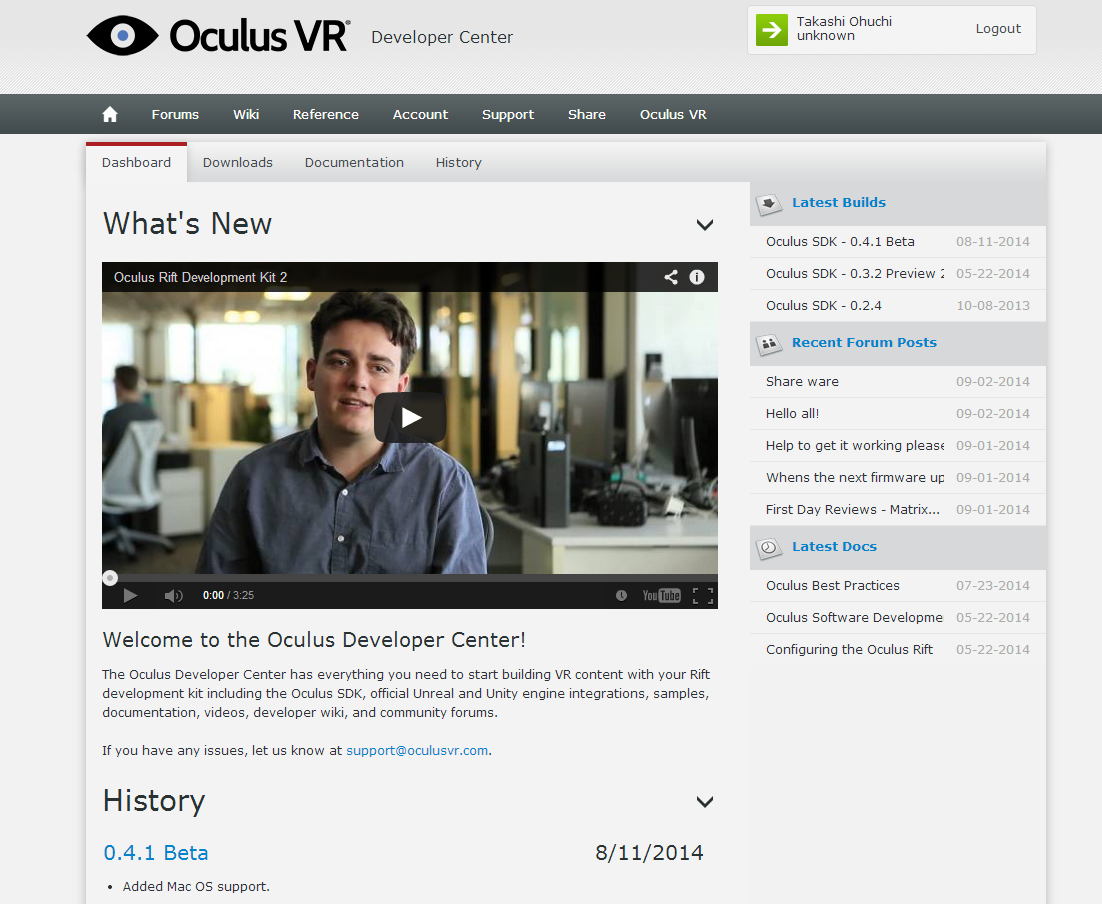Open Whens the next firmware post
1102x904 pixels.
coord(855,477)
